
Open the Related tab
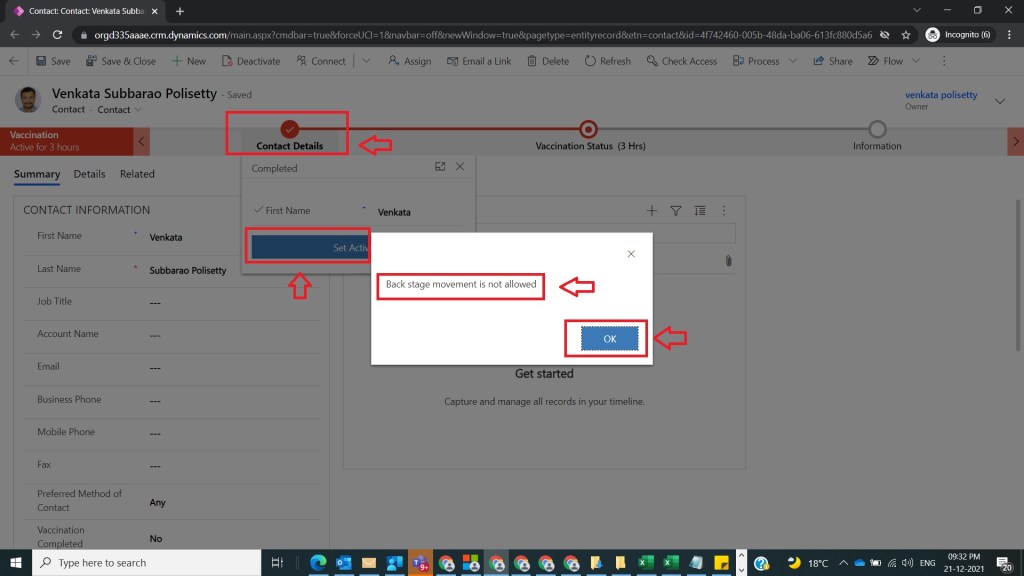click(137, 174)
